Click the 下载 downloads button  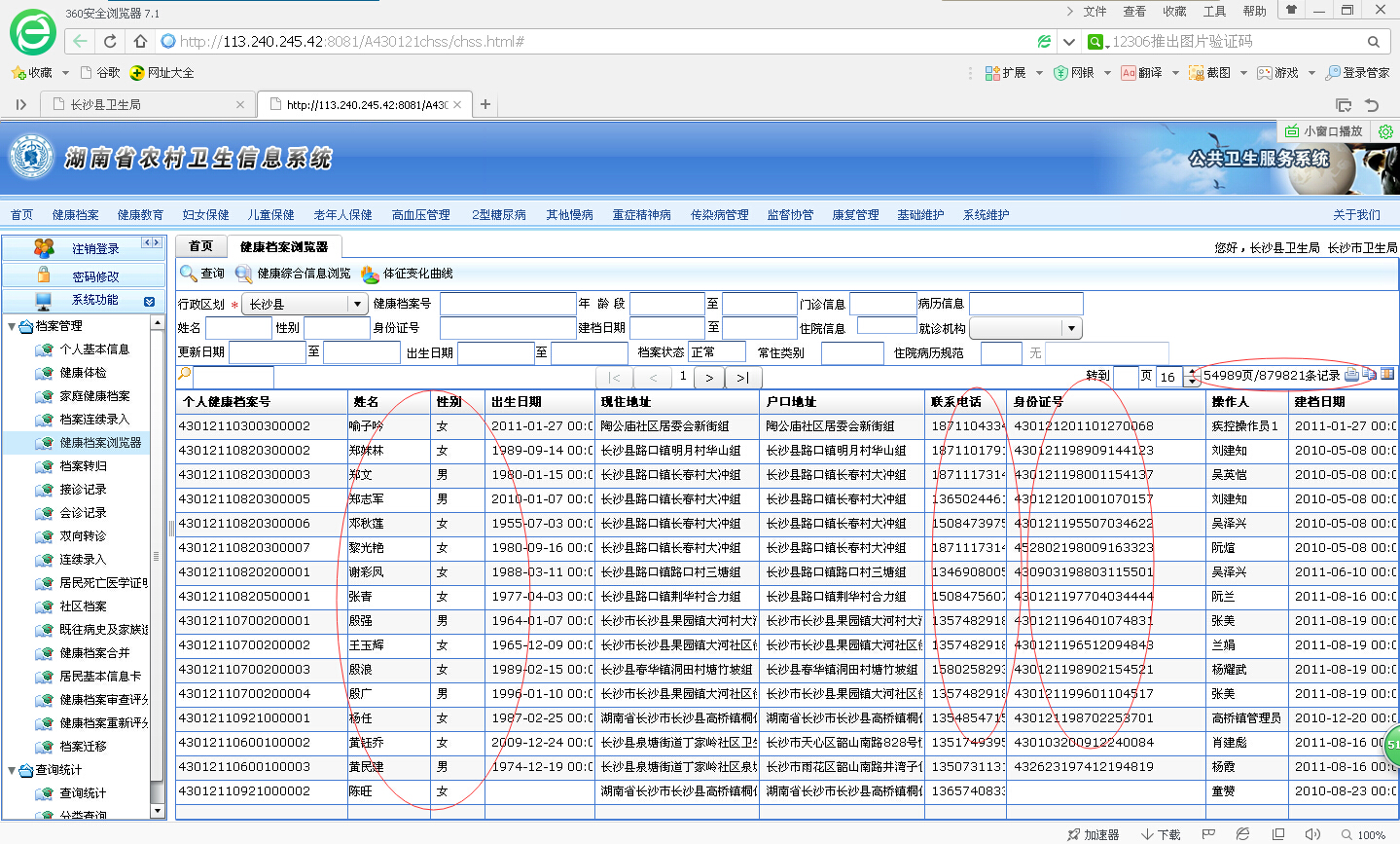(1161, 834)
